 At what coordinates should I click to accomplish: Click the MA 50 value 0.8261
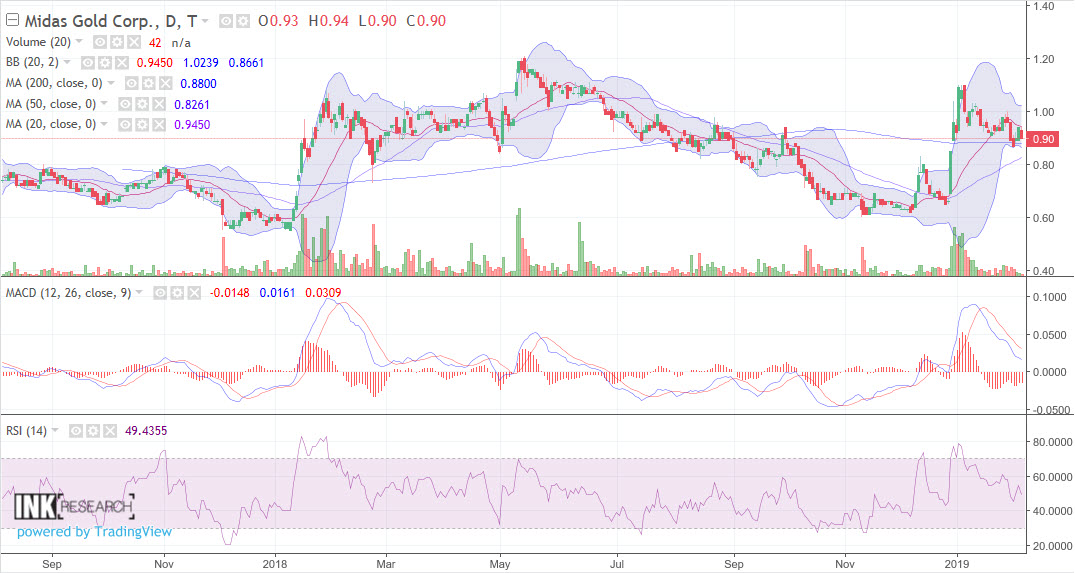point(192,104)
